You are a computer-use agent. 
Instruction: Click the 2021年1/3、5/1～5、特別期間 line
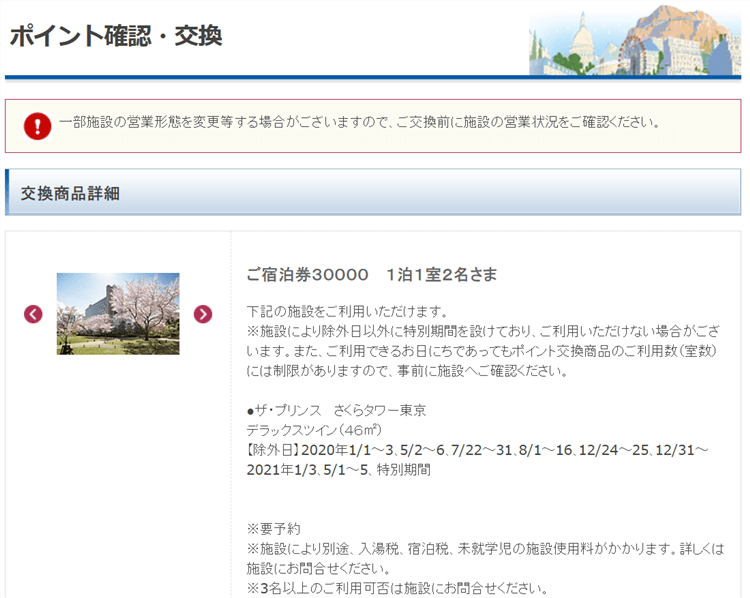point(338,468)
